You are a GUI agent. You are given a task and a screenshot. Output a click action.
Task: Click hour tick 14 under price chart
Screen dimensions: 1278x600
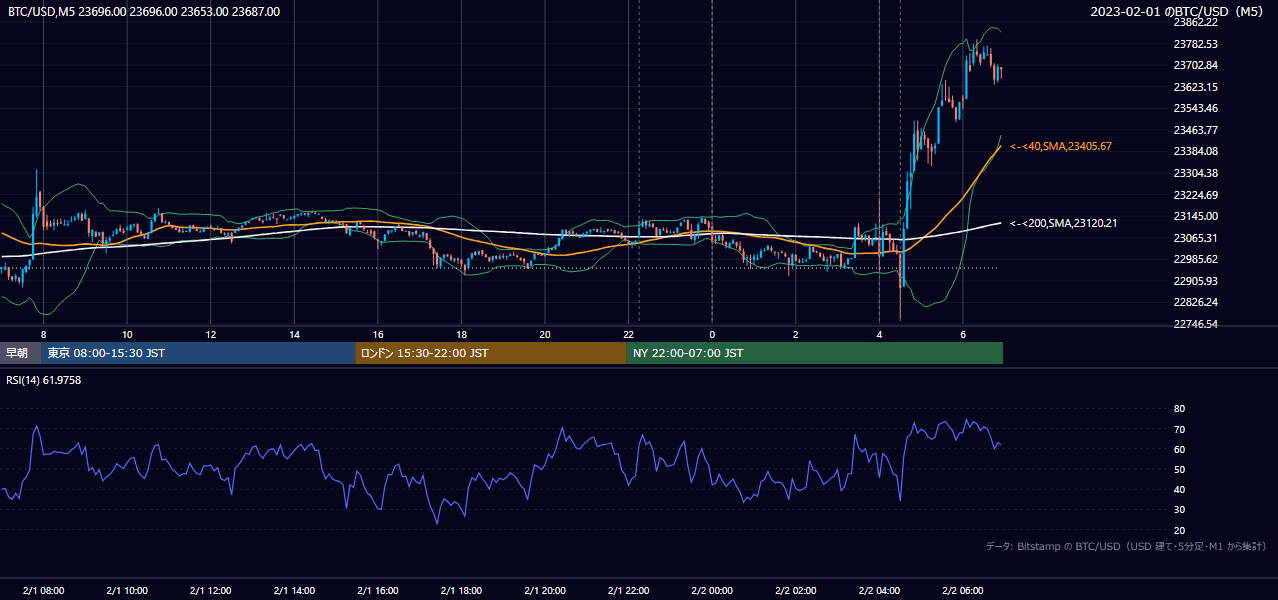click(294, 334)
